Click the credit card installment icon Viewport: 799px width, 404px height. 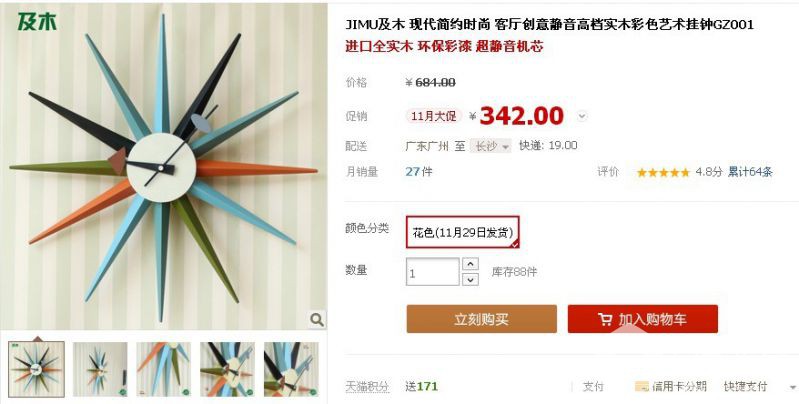click(x=642, y=386)
